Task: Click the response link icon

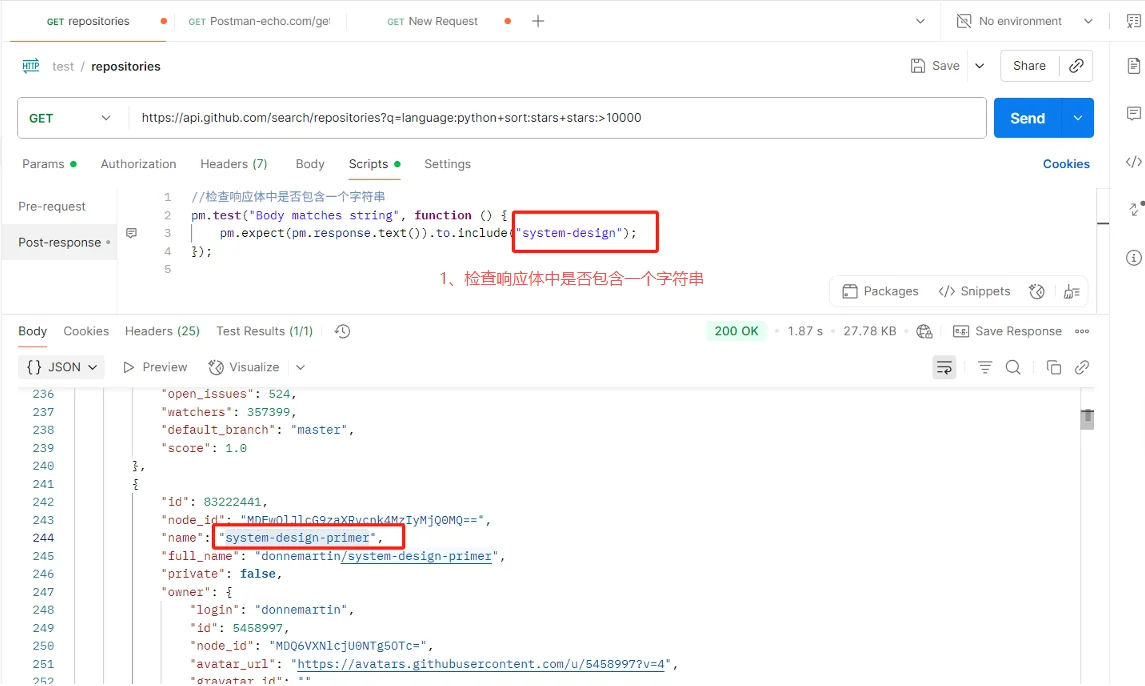Action: (1082, 367)
